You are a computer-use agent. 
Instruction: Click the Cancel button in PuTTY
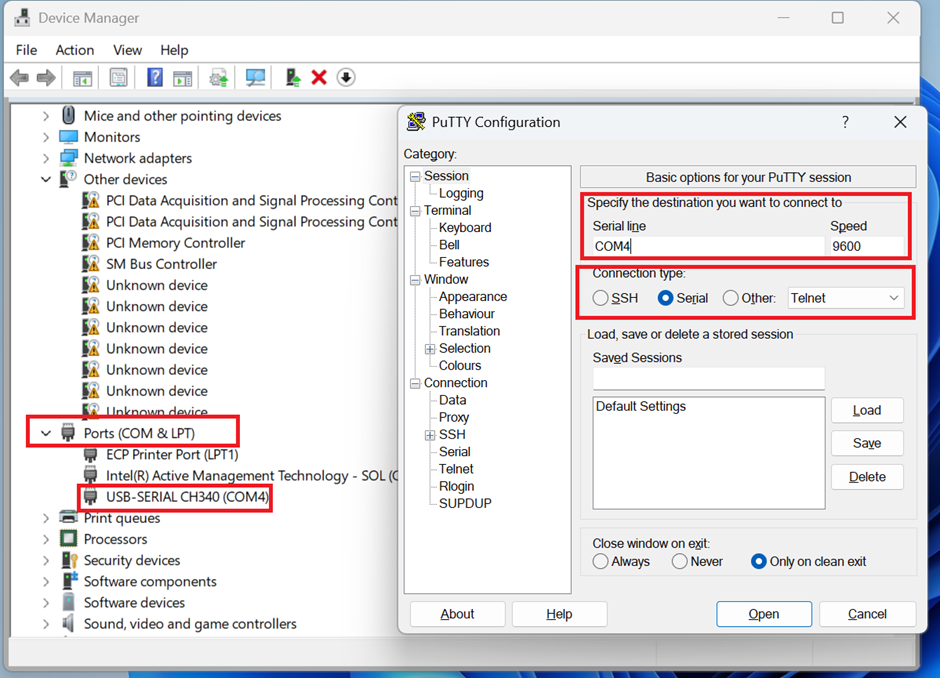867,614
